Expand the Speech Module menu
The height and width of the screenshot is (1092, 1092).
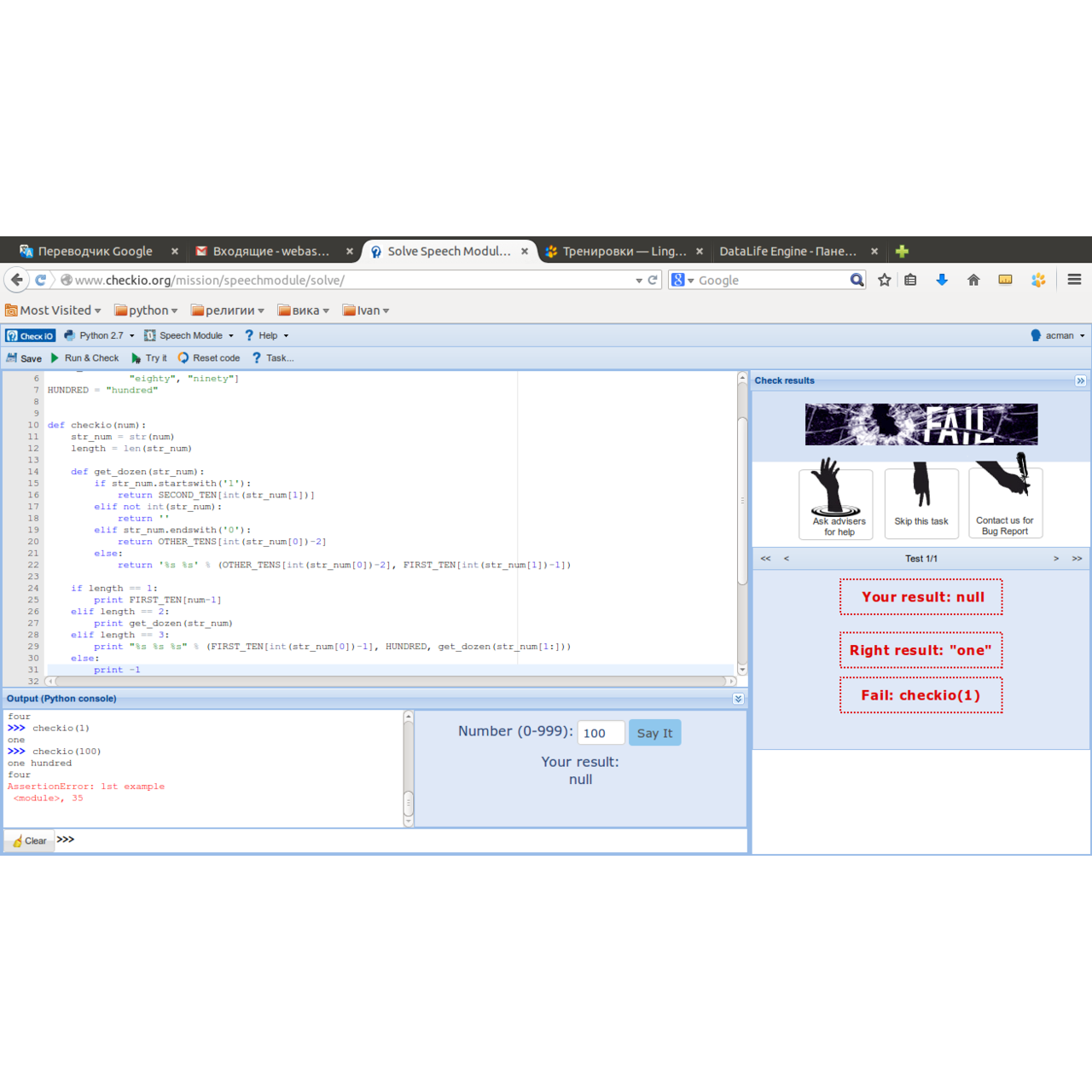(189, 336)
